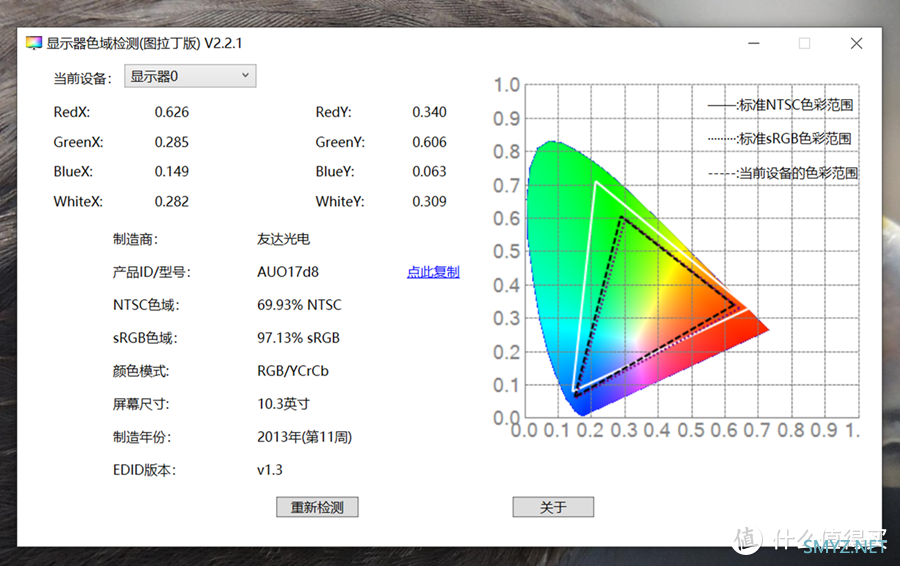900x566 pixels.
Task: Open the 当前设备 display dropdown
Action: pyautogui.click(x=190, y=76)
